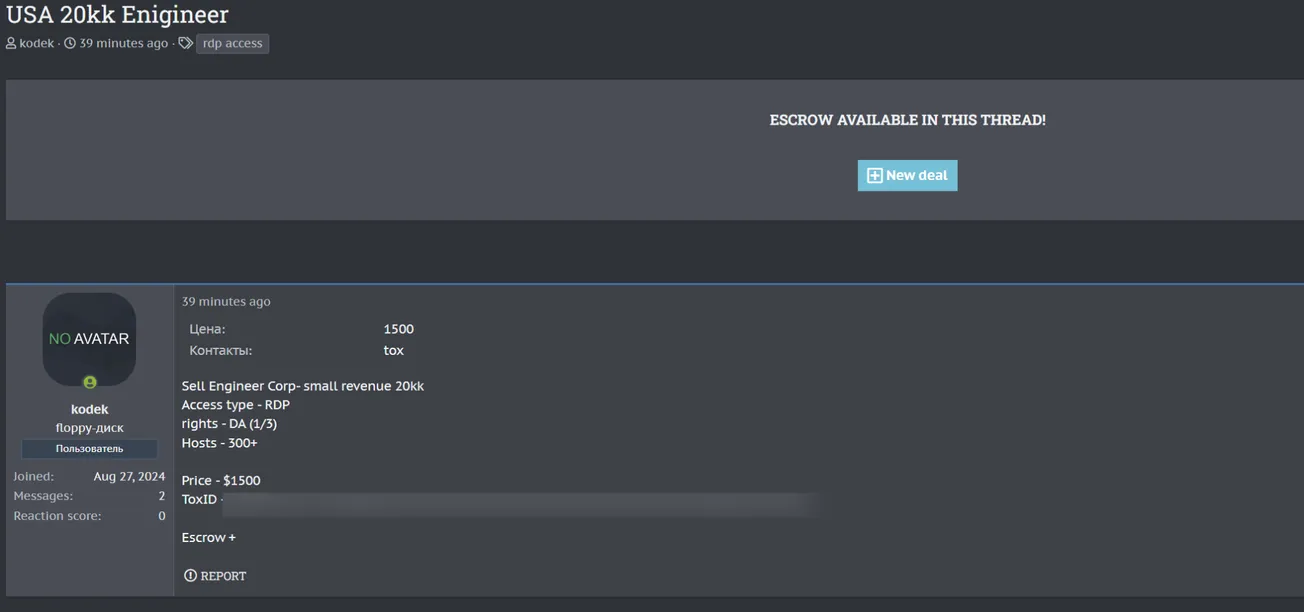Open kodek's profile from thread header

click(x=37, y=44)
